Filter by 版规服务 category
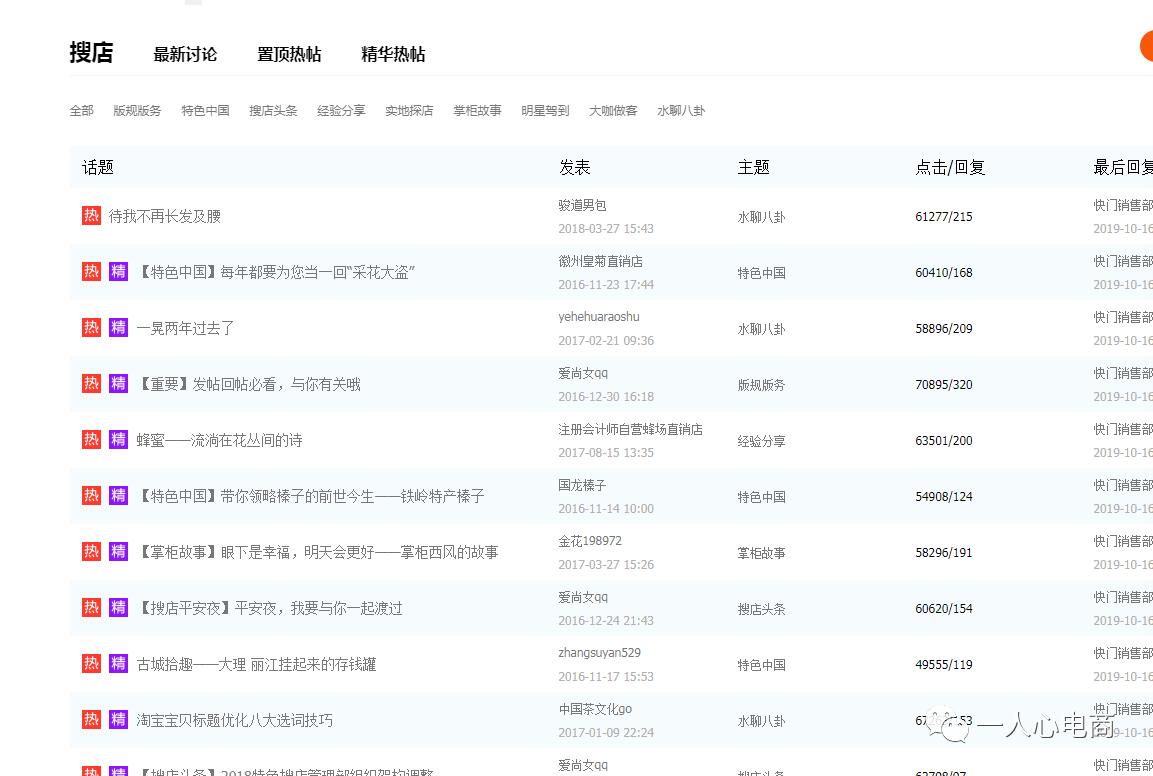Image resolution: width=1153 pixels, height=776 pixels. [x=137, y=111]
